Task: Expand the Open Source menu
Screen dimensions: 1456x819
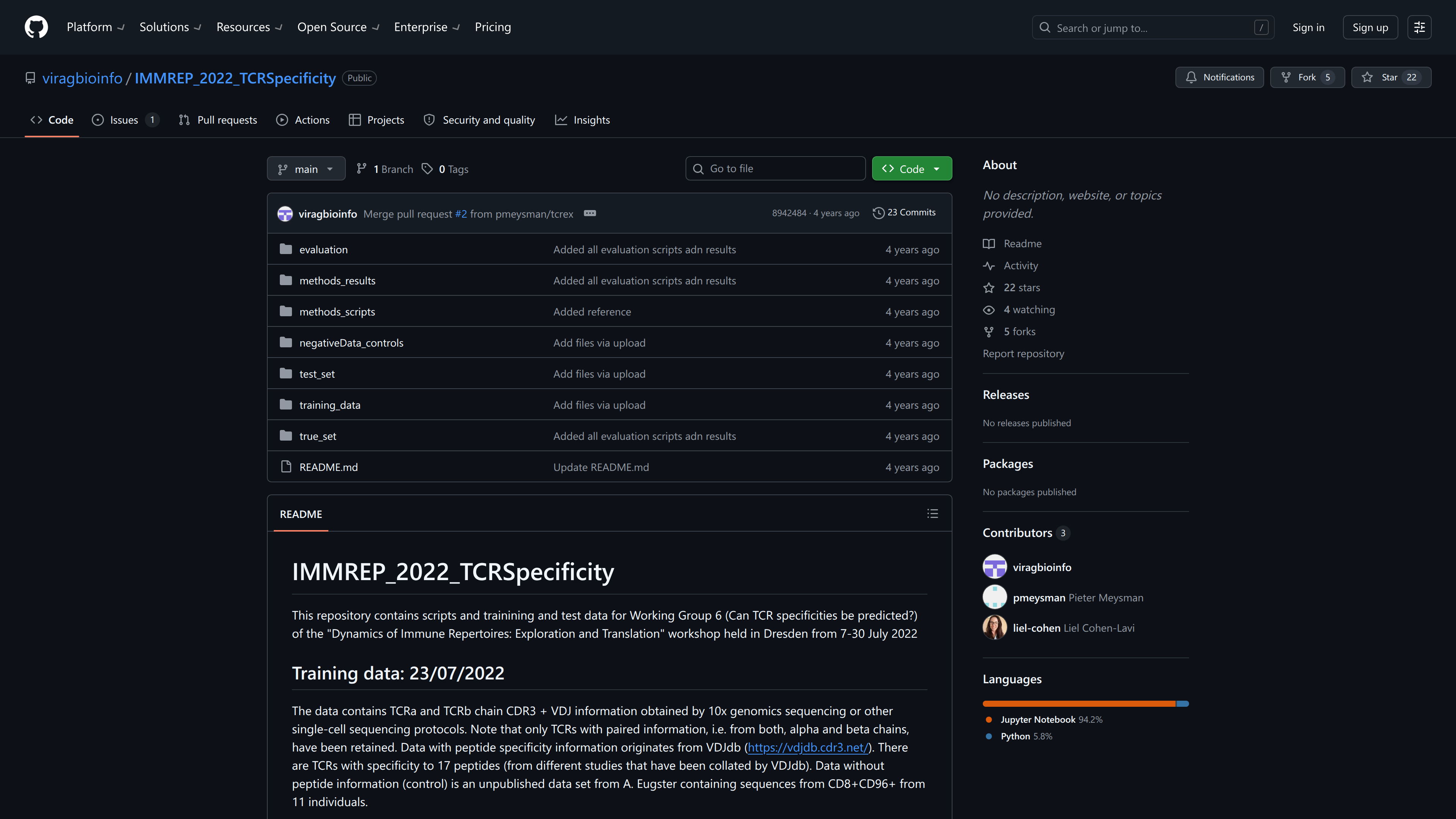Action: coord(338,27)
